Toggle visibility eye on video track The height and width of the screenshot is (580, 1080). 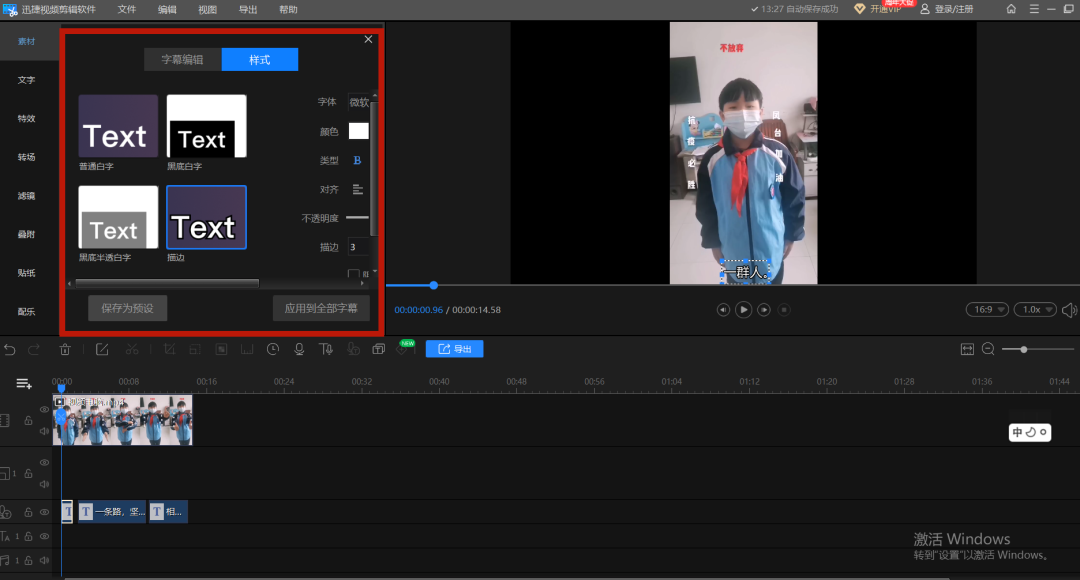(44, 410)
